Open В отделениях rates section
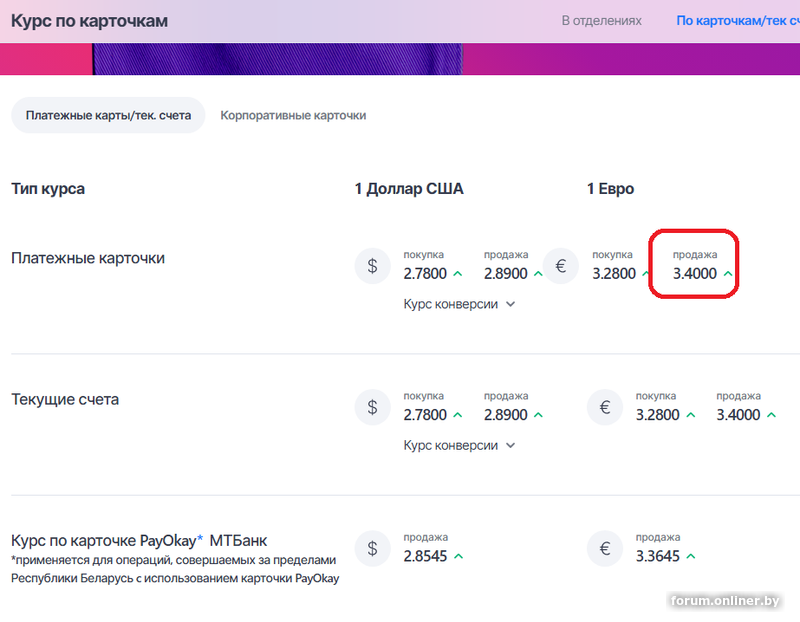The height and width of the screenshot is (622, 800). click(x=602, y=21)
